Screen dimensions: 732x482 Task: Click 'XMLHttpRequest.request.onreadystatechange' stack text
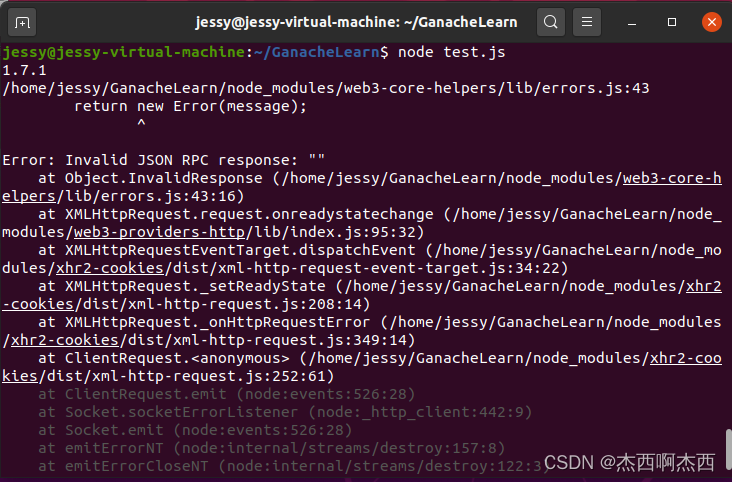249,214
